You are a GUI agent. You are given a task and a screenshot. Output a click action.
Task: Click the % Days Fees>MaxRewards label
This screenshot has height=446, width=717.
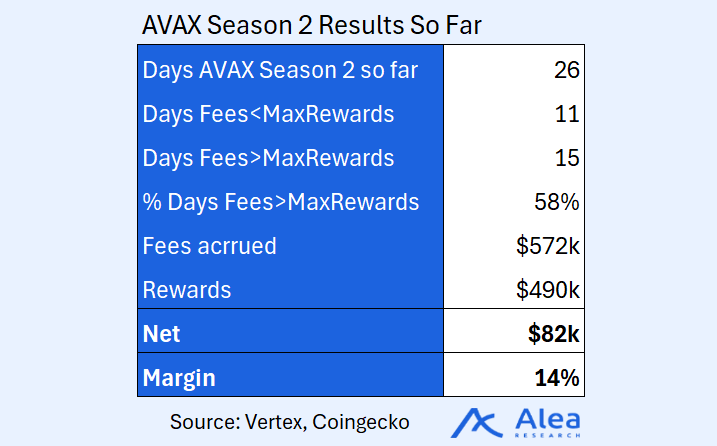(x=281, y=202)
